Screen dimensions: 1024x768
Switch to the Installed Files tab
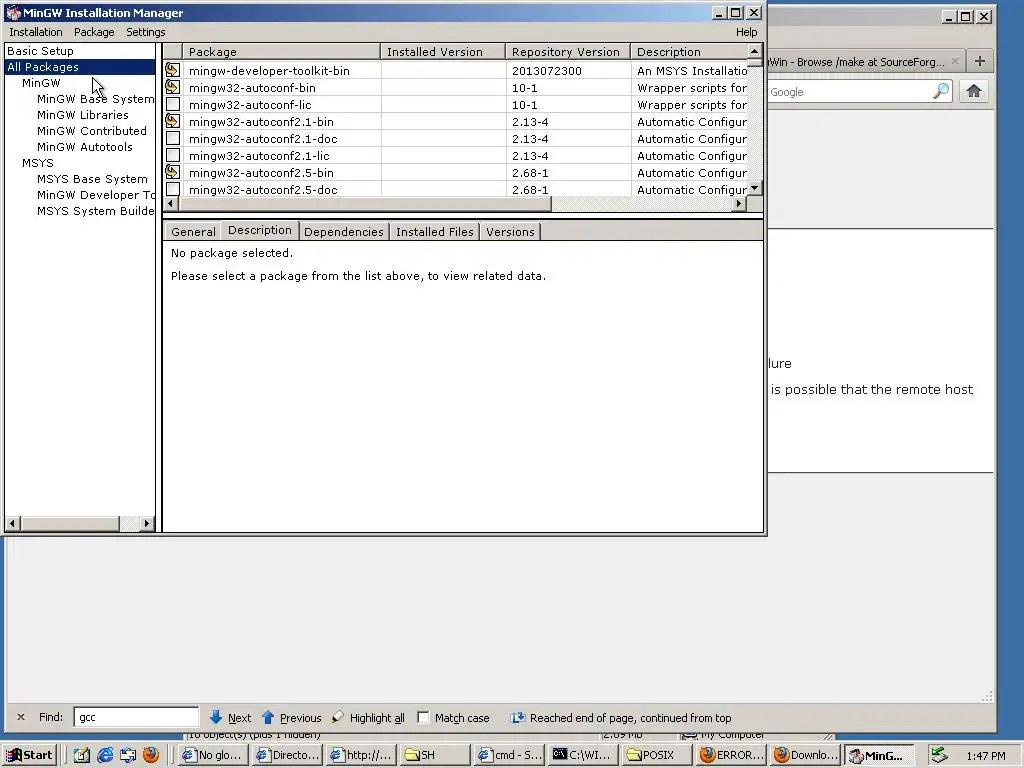(x=434, y=232)
